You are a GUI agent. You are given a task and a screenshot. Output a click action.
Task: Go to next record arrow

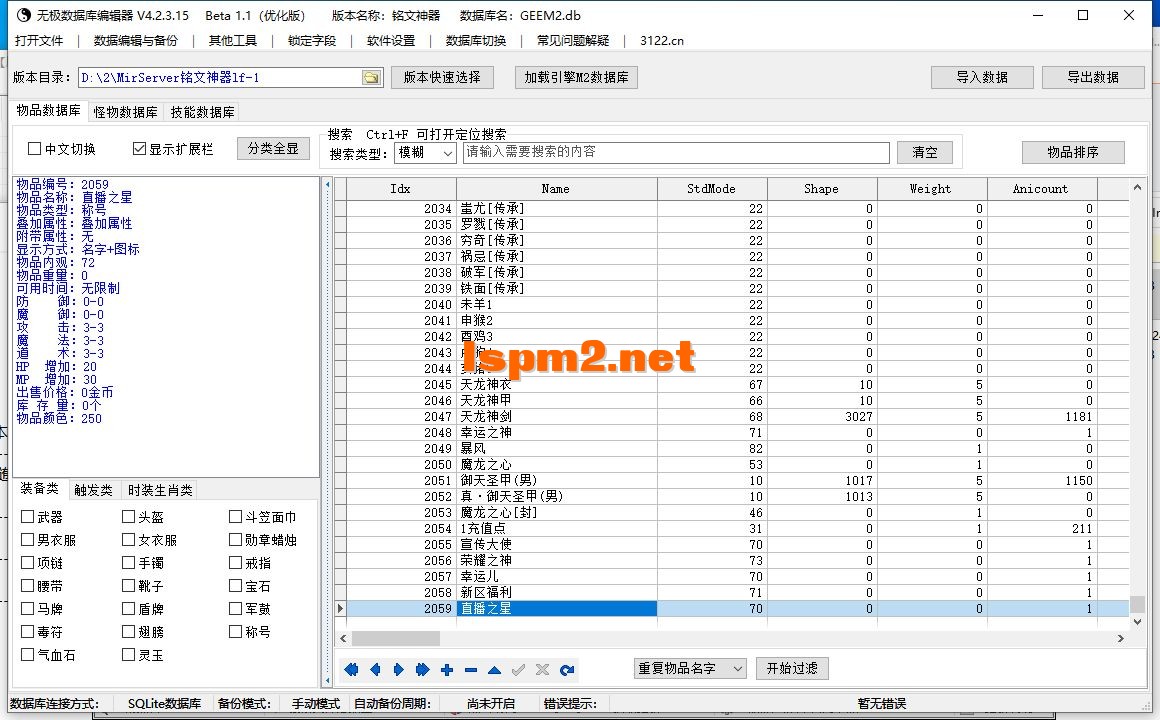(399, 670)
